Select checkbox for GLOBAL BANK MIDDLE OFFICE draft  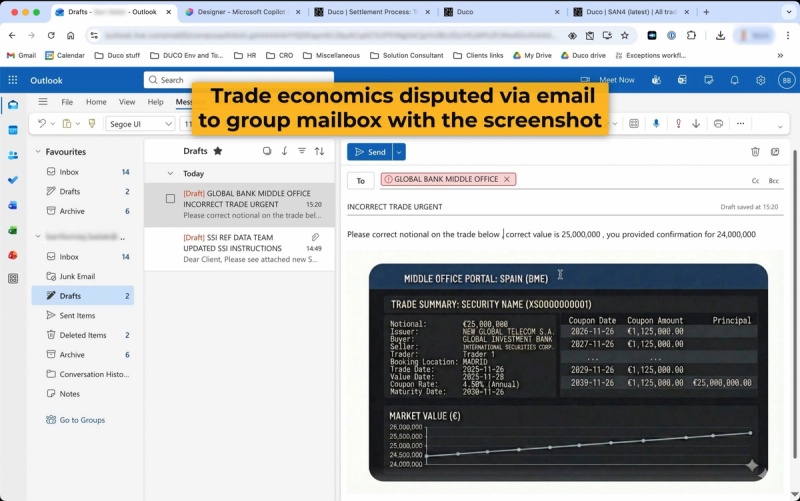click(170, 198)
